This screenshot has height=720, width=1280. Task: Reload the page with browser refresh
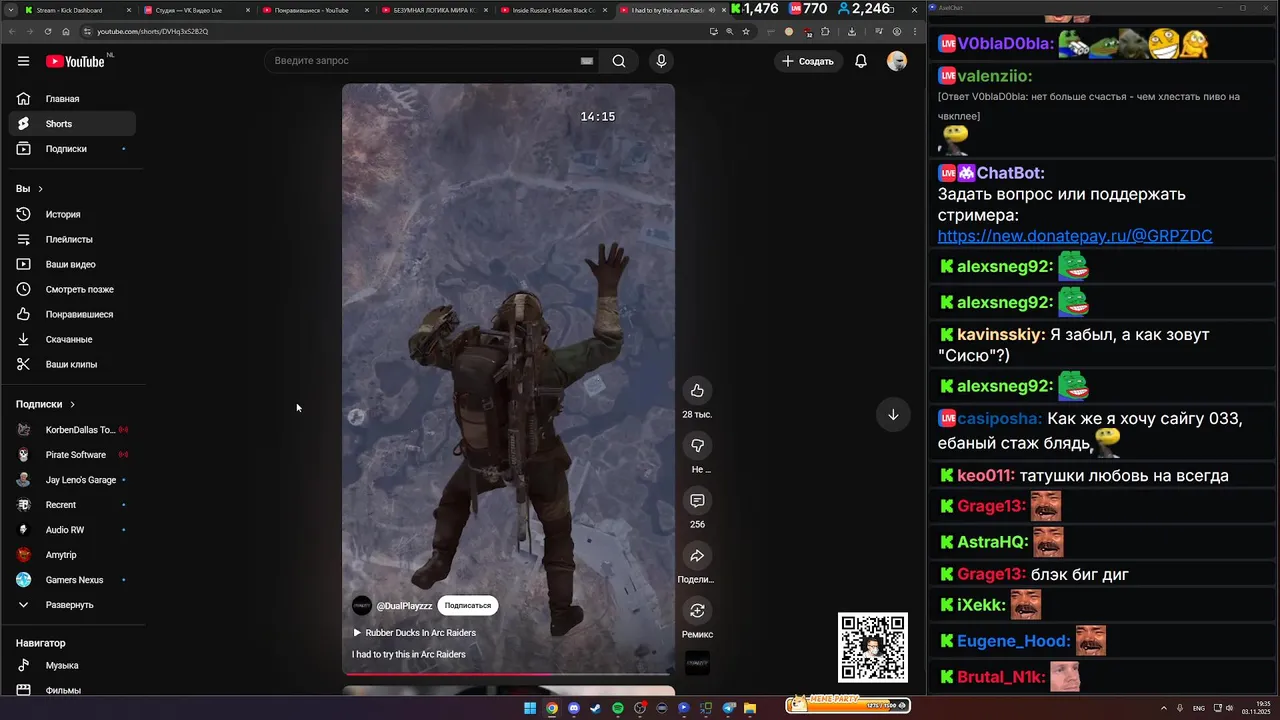47,31
